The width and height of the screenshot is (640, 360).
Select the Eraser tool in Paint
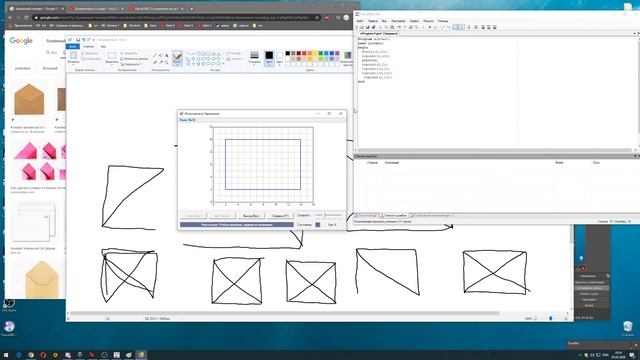(x=155, y=62)
